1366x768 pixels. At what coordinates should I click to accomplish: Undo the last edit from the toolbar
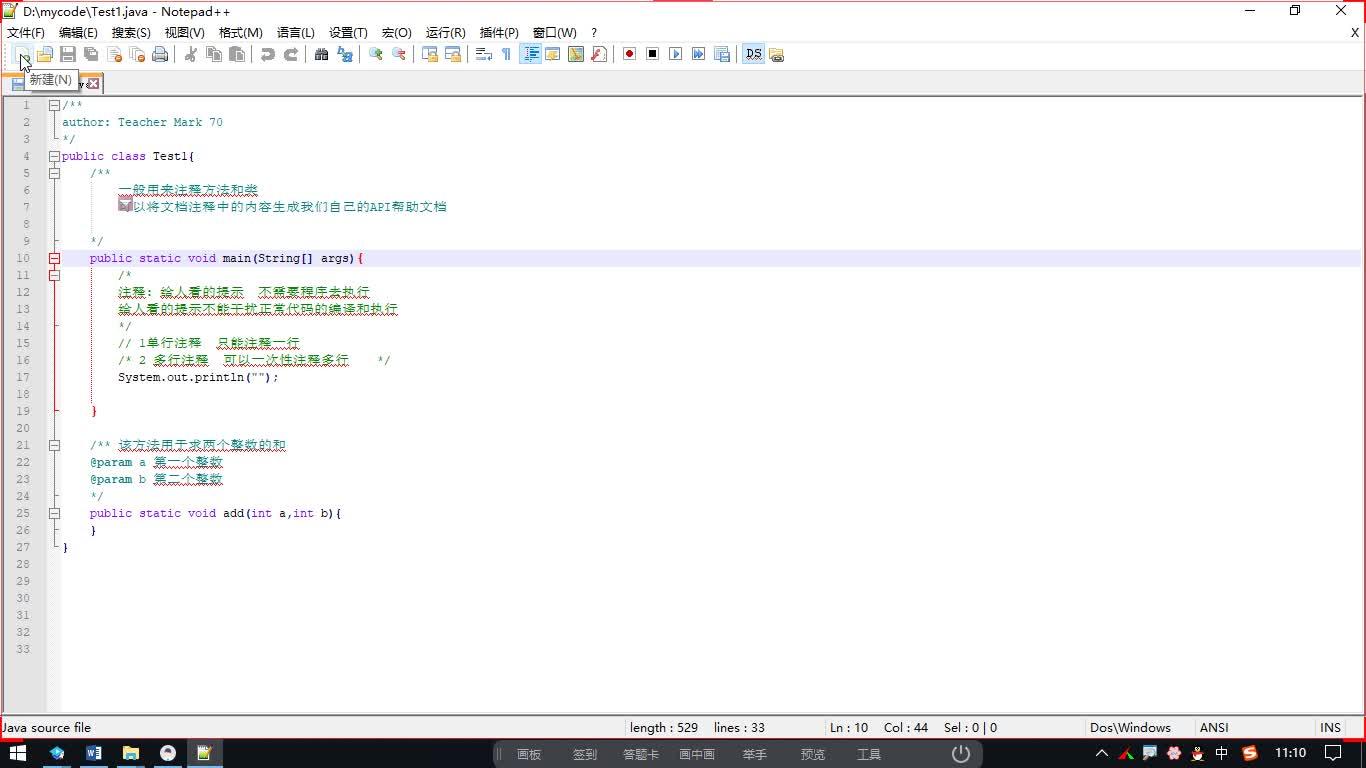point(267,54)
